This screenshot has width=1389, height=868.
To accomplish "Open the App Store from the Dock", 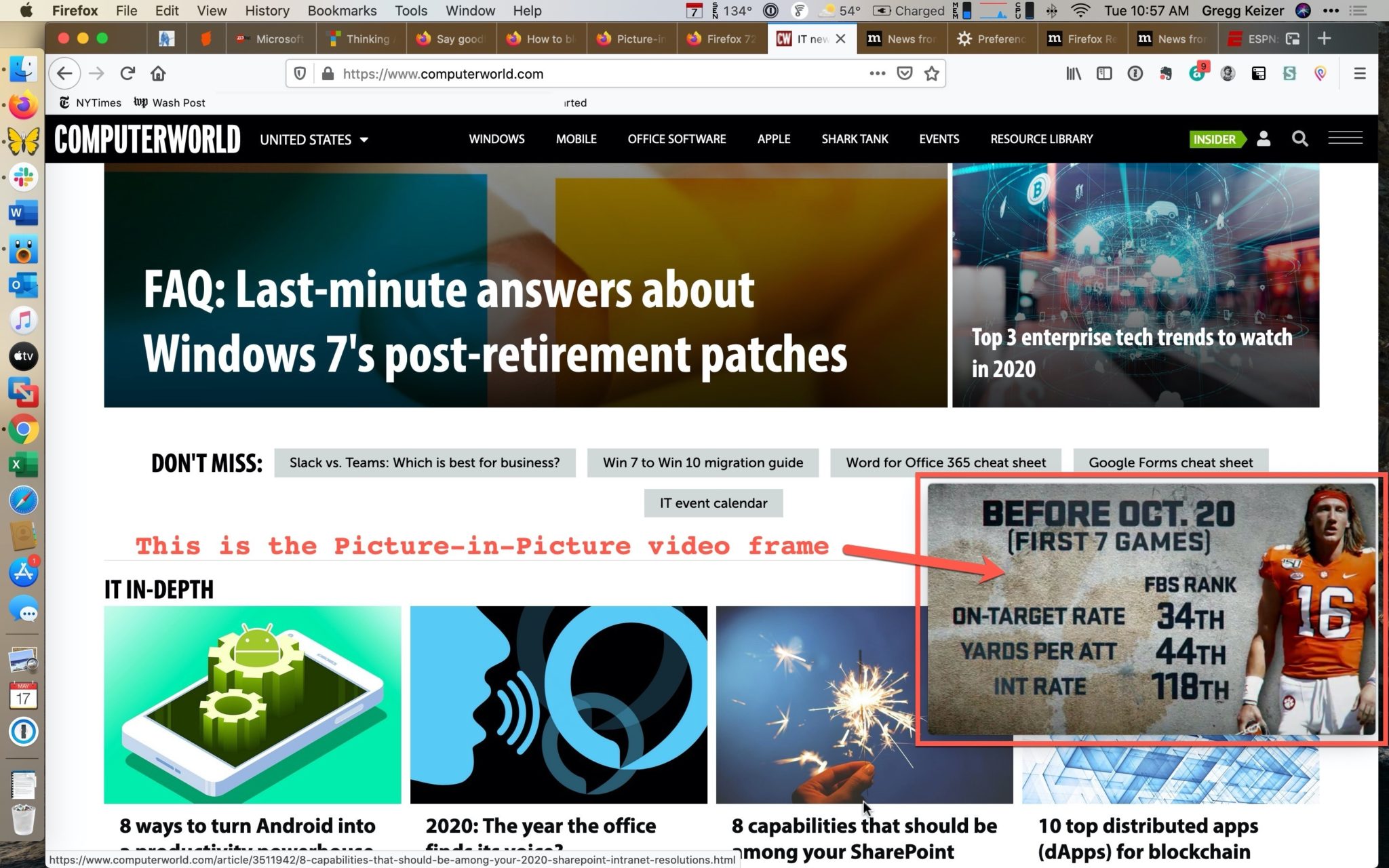I will coord(23,573).
